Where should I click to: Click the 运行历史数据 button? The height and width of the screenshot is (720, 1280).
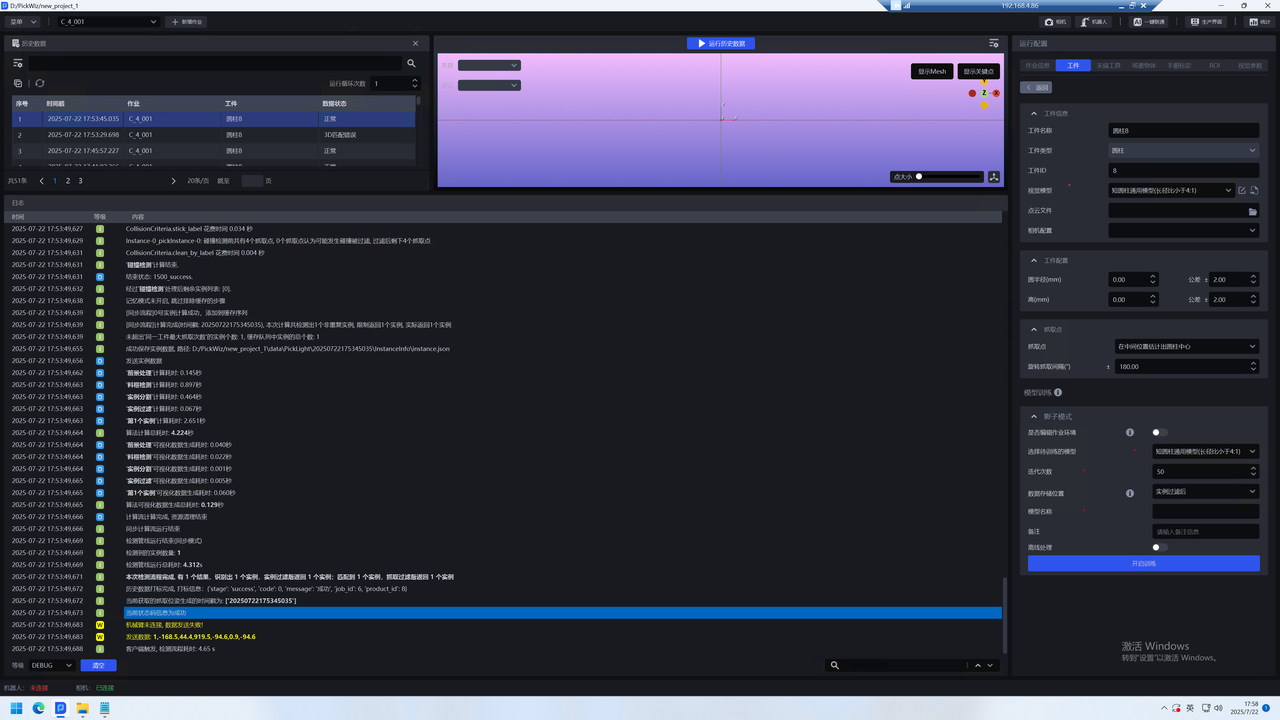[721, 44]
